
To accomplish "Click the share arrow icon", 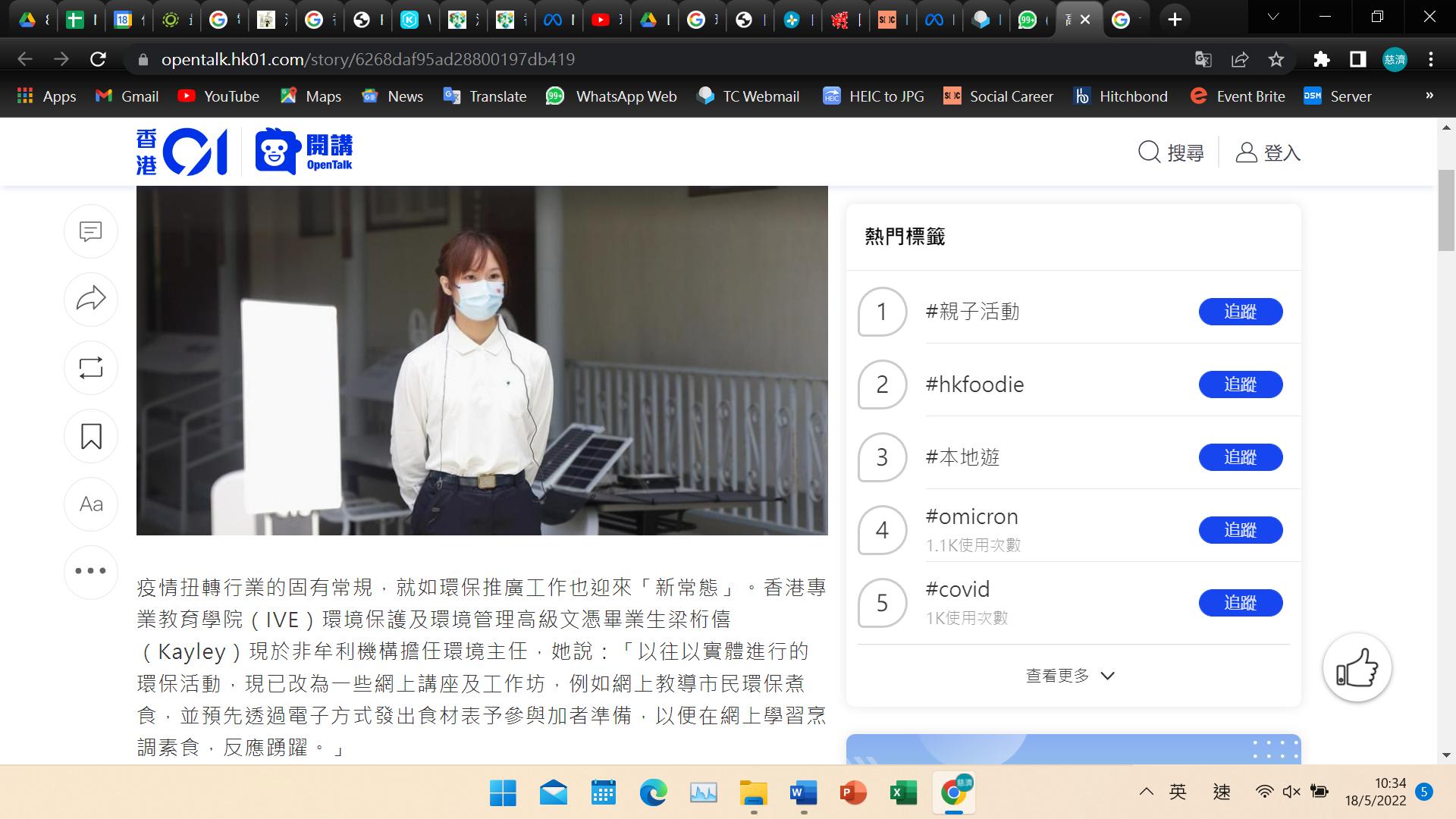I will [x=91, y=299].
